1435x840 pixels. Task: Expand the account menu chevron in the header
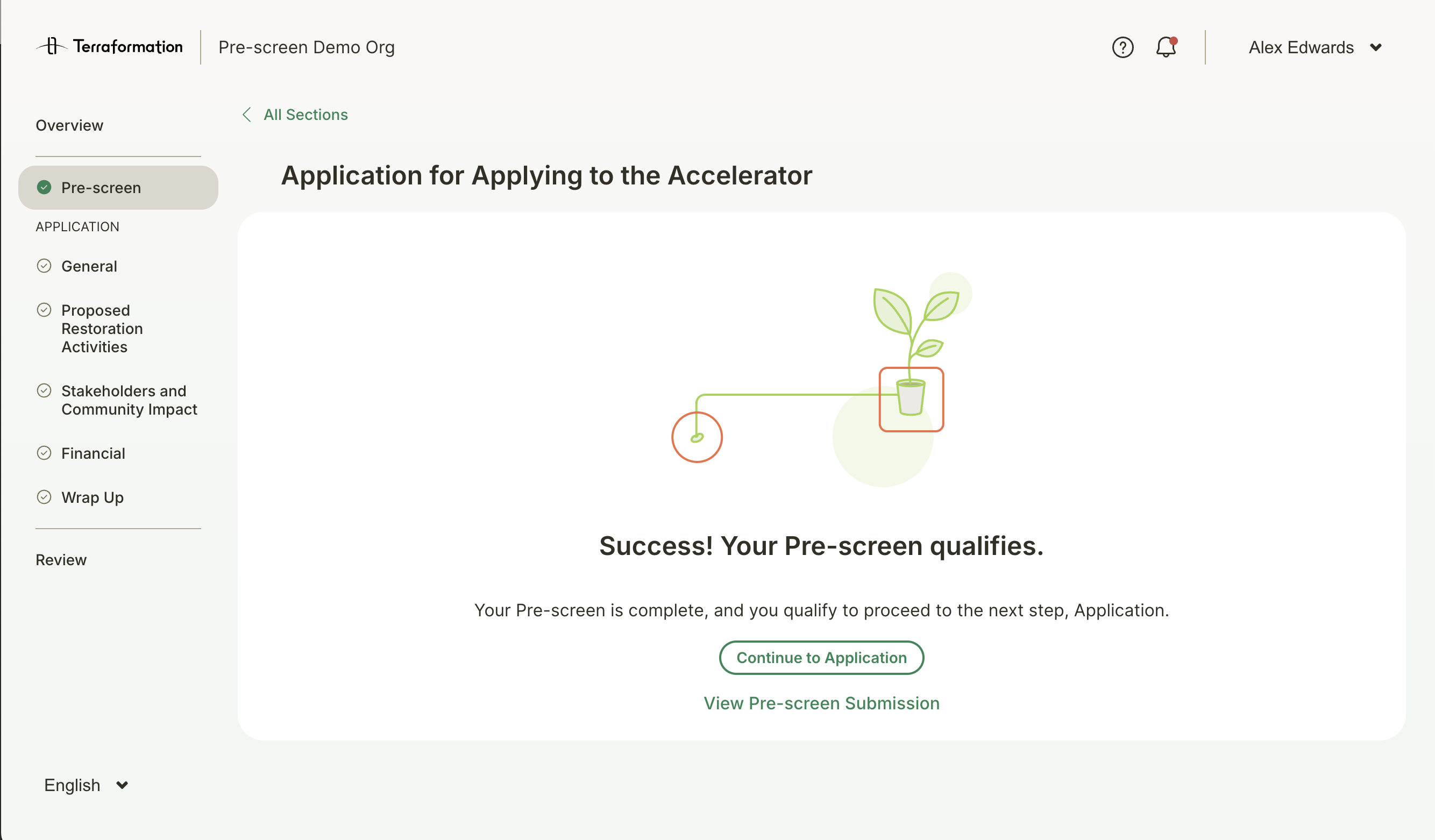coord(1376,47)
